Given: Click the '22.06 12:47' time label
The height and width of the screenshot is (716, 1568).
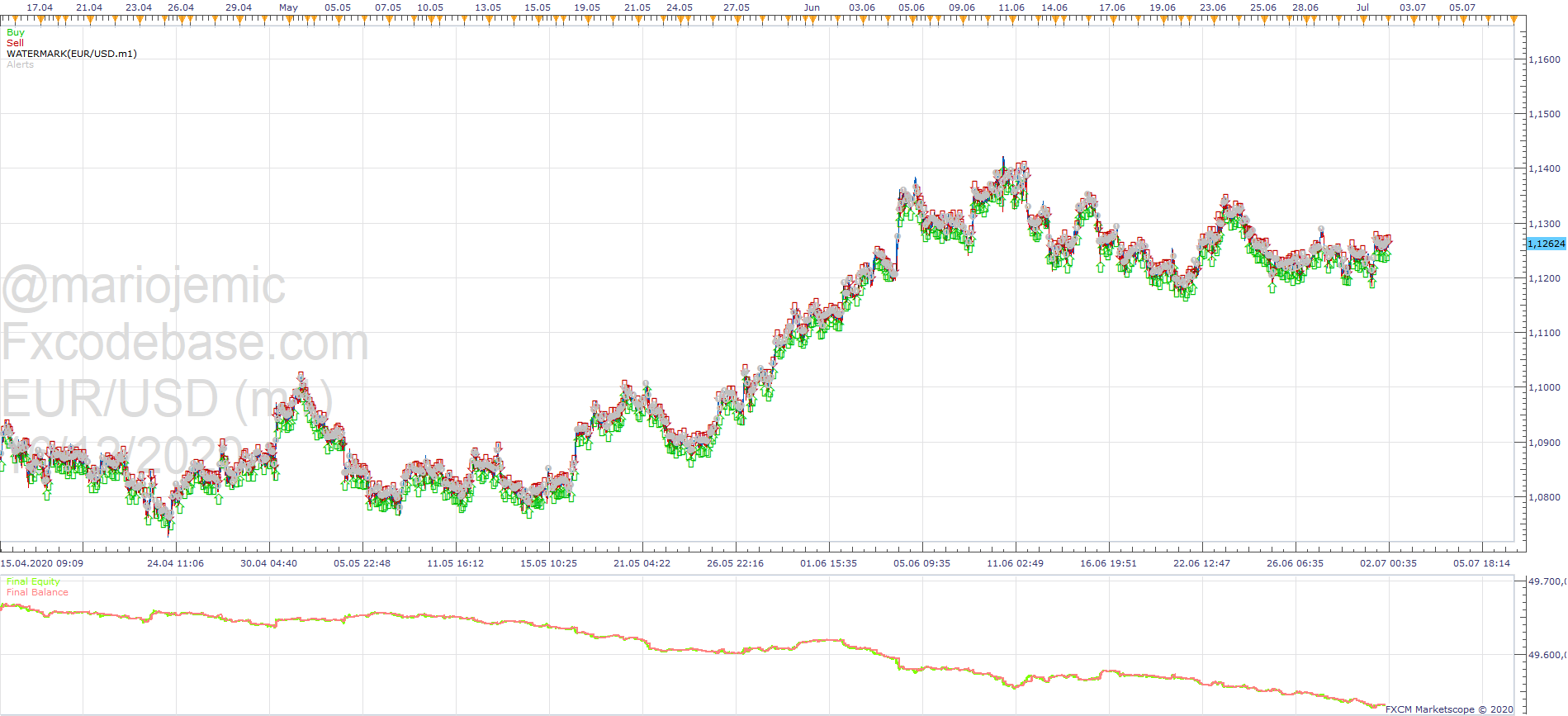Looking at the screenshot, I should [1201, 563].
